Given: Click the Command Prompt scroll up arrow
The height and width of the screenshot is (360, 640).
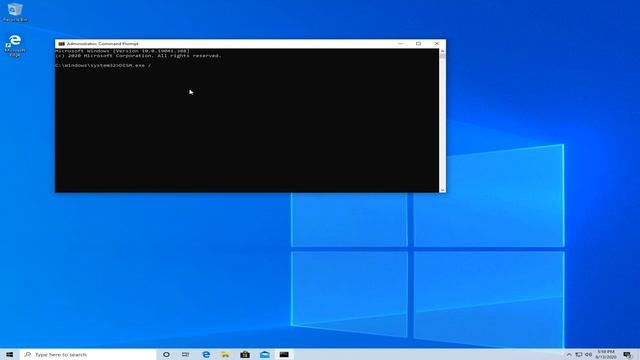Looking at the screenshot, I should [442, 51].
